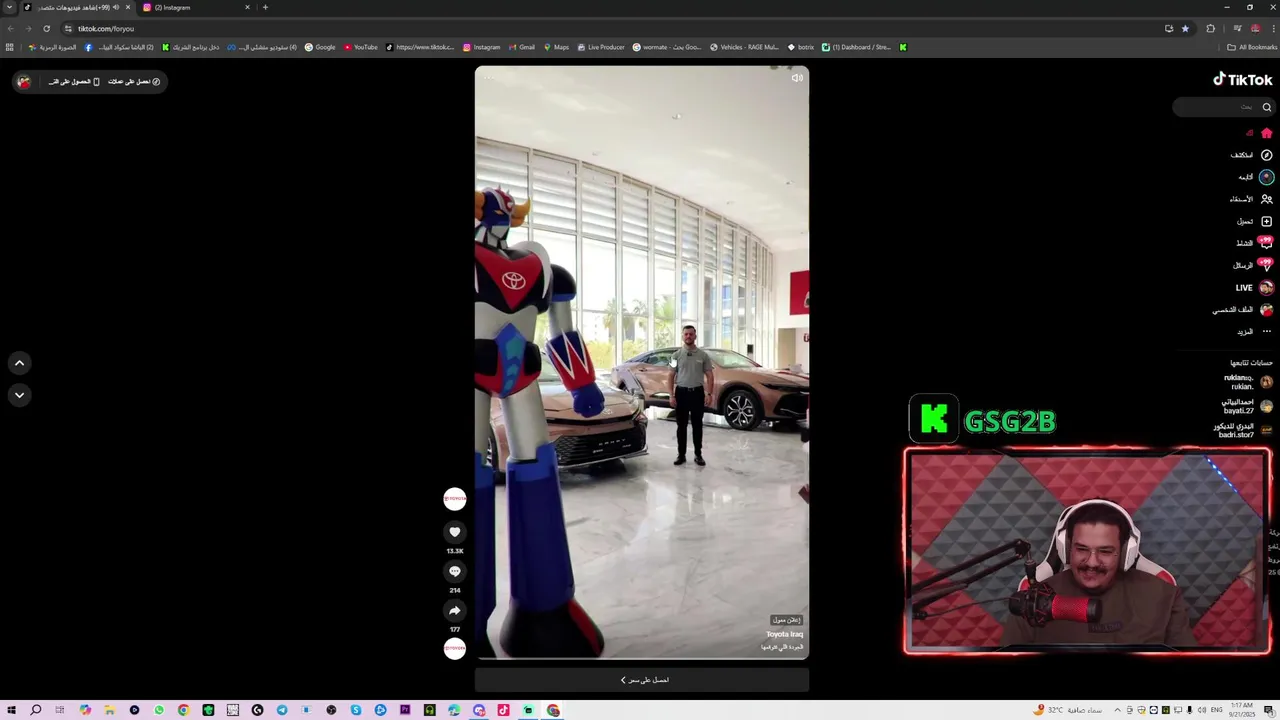This screenshot has height=720, width=1280.
Task: Click the get coins button
Action: [134, 82]
